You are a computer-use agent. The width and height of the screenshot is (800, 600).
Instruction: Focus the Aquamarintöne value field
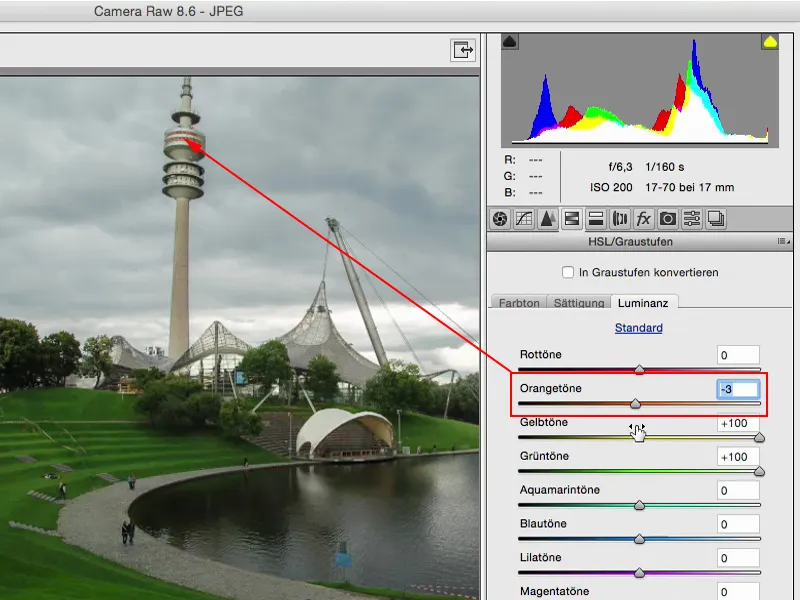[738, 491]
